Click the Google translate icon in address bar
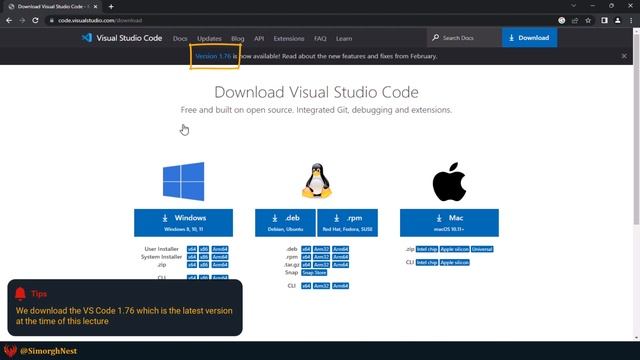The width and height of the screenshot is (640, 360). tap(562, 20)
